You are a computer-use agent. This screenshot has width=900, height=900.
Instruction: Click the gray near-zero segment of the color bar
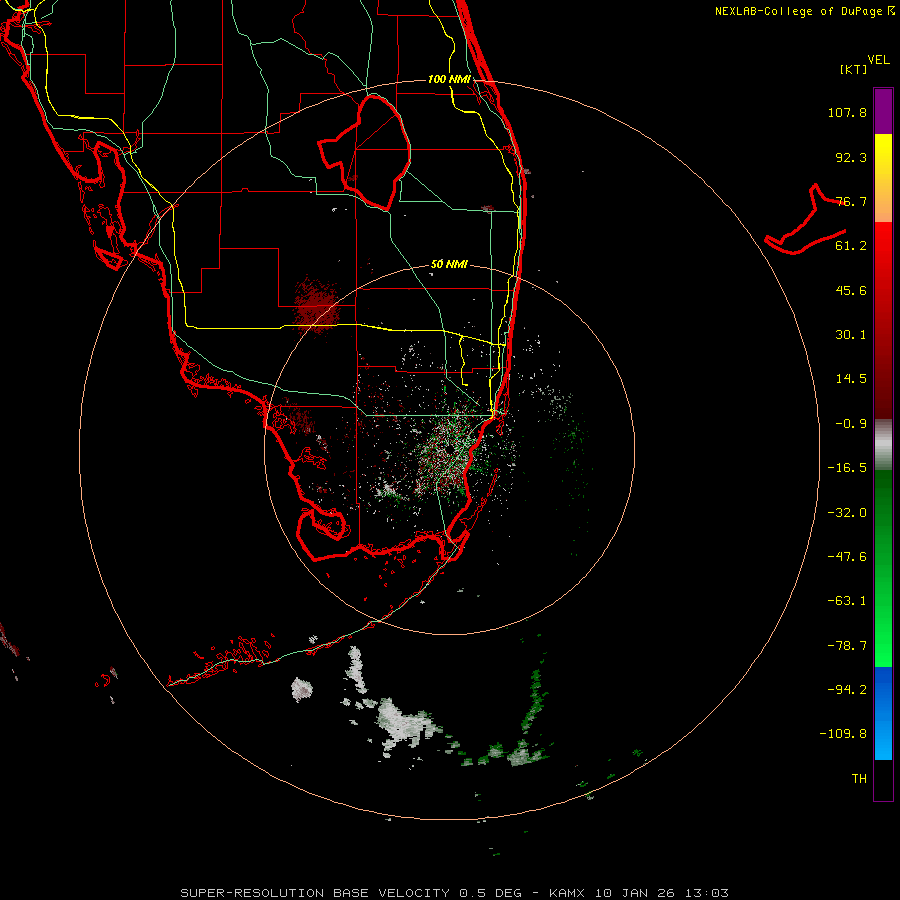pos(883,445)
